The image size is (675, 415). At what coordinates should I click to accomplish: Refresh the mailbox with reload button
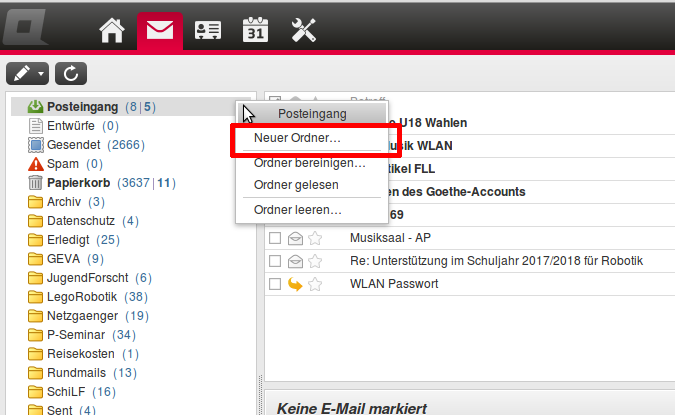pos(71,74)
